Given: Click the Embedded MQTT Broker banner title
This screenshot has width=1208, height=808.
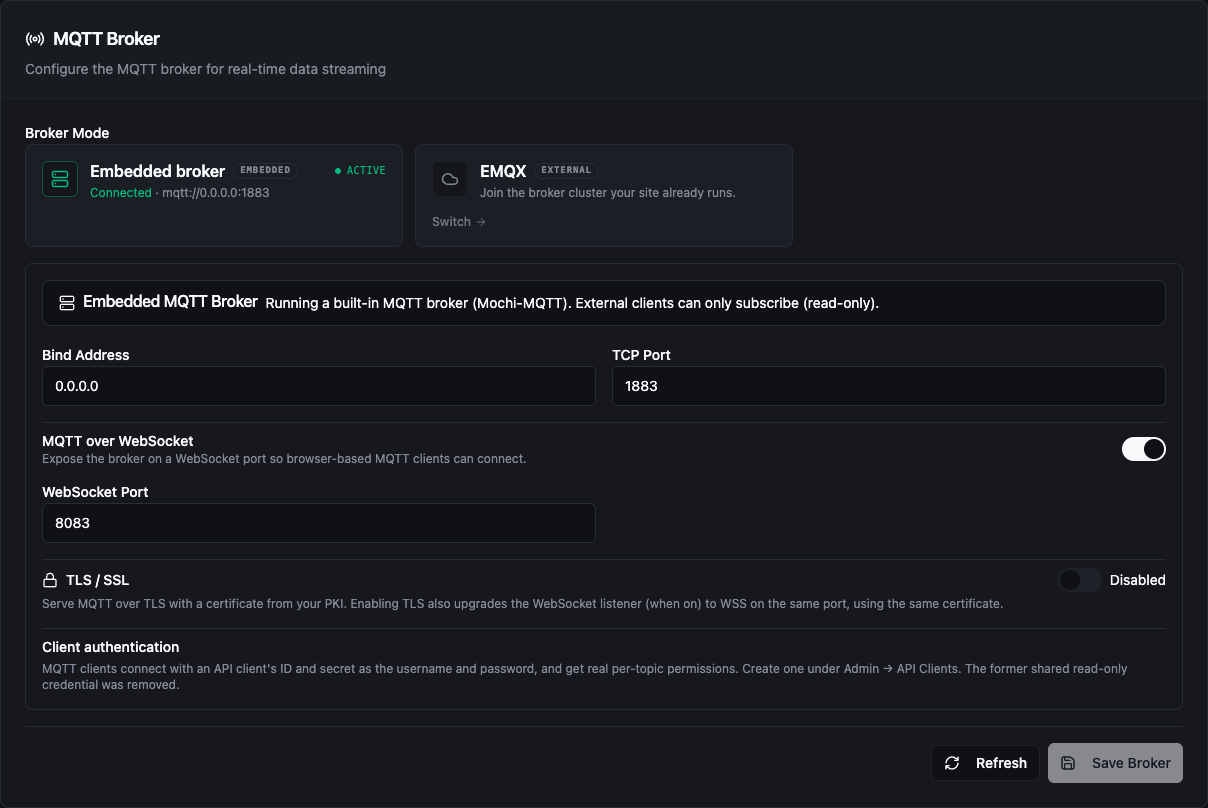Looking at the screenshot, I should pos(170,302).
